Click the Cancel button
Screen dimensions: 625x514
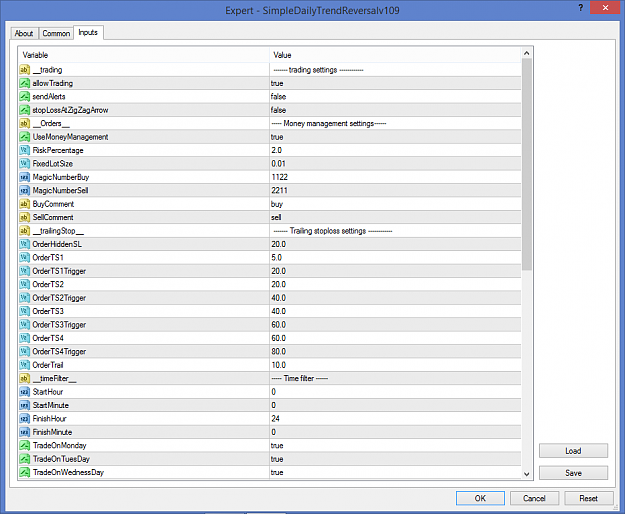[534, 498]
